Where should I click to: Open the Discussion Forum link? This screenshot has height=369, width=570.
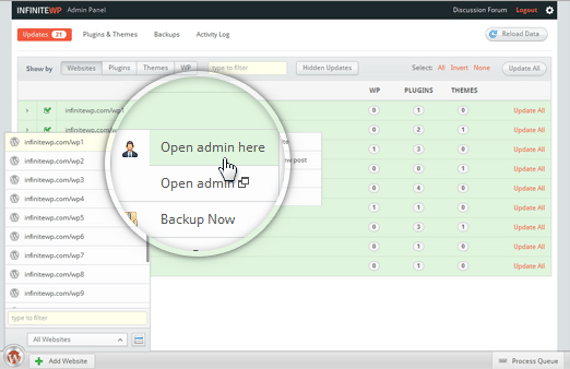(479, 10)
